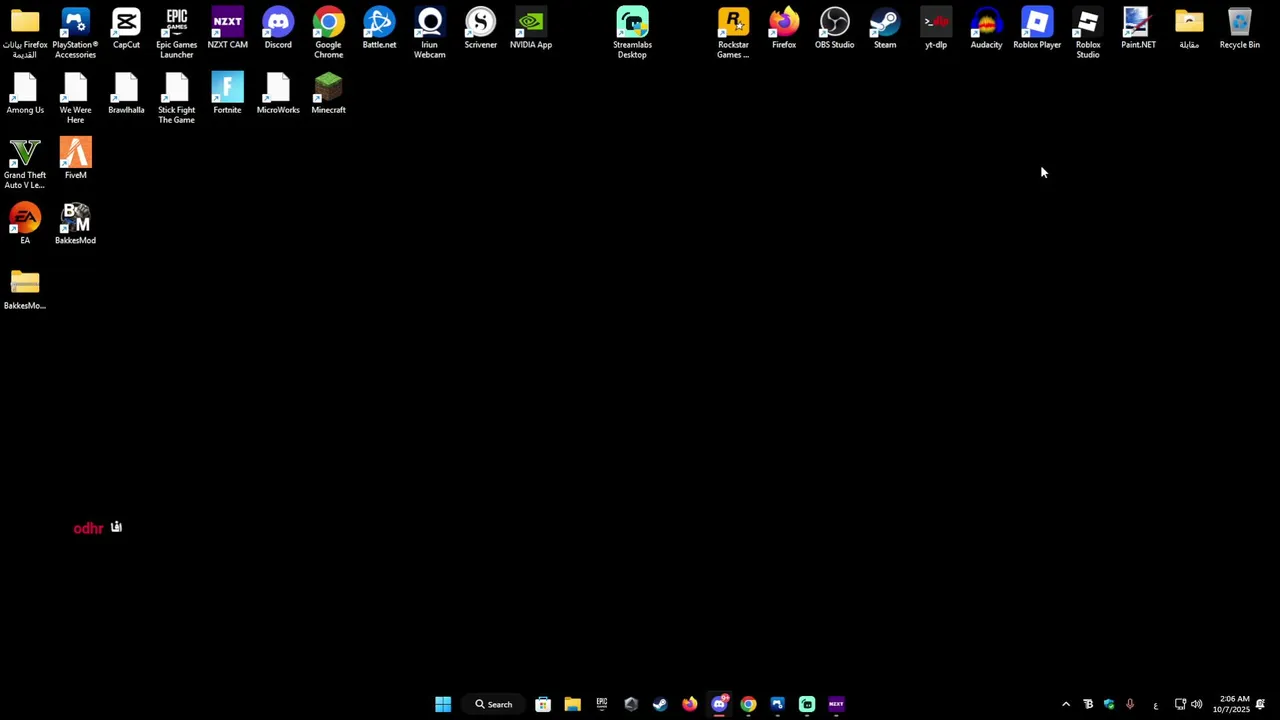Open Firefox from the taskbar
The image size is (1280, 720).
[x=690, y=704]
